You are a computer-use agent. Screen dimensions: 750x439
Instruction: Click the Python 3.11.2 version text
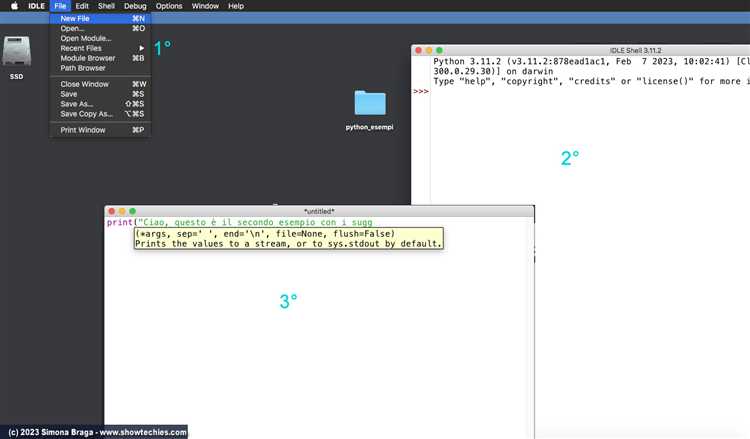[x=467, y=61]
